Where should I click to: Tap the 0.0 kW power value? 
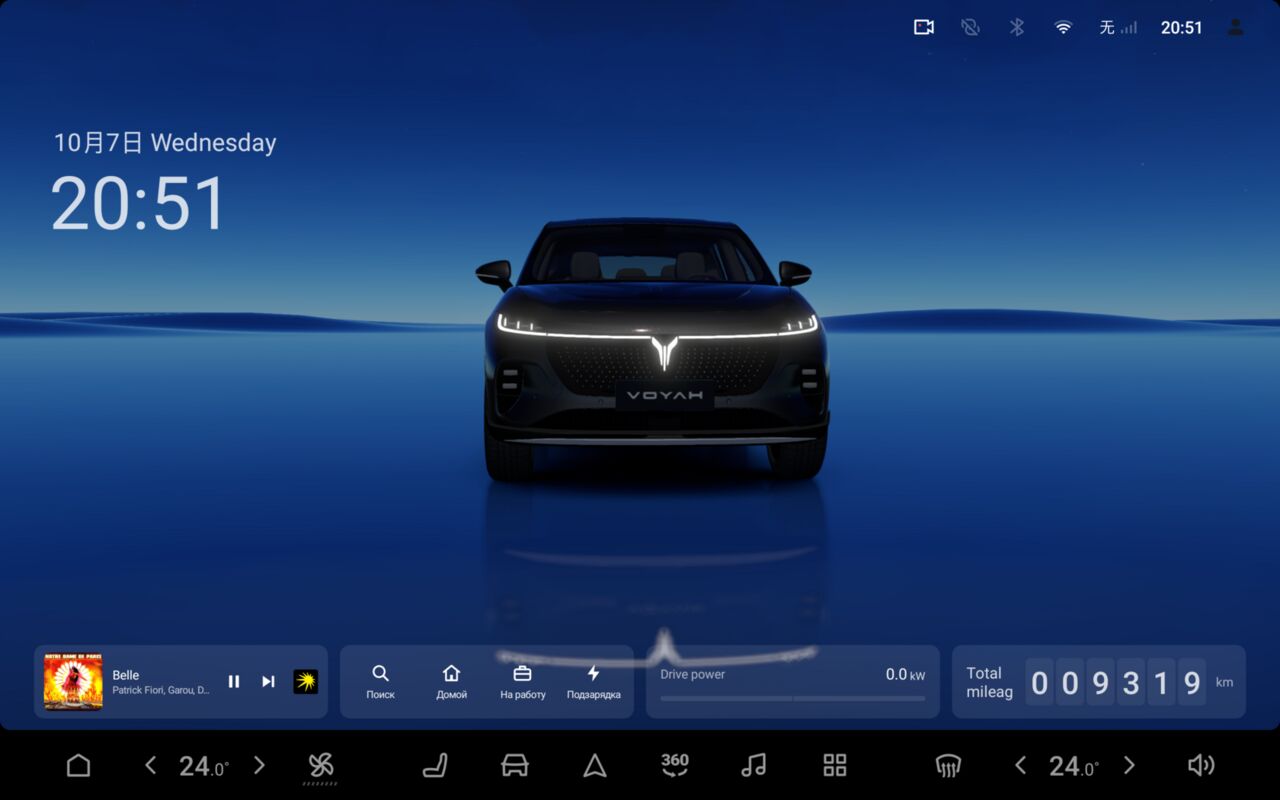[x=905, y=675]
